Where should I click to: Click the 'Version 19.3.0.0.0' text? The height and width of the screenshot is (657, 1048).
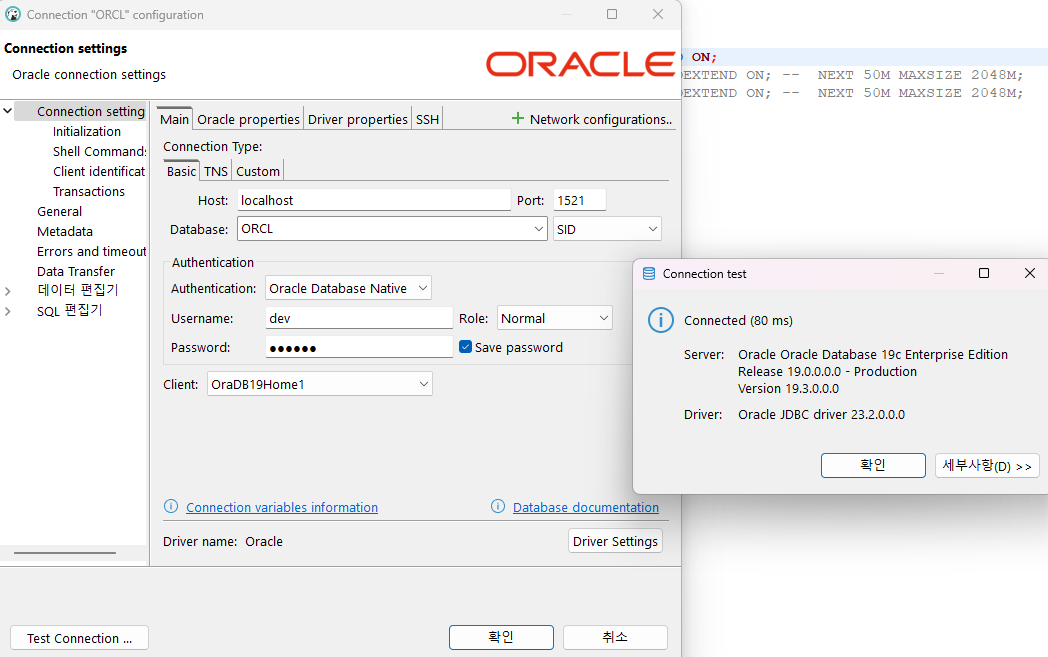coord(788,388)
